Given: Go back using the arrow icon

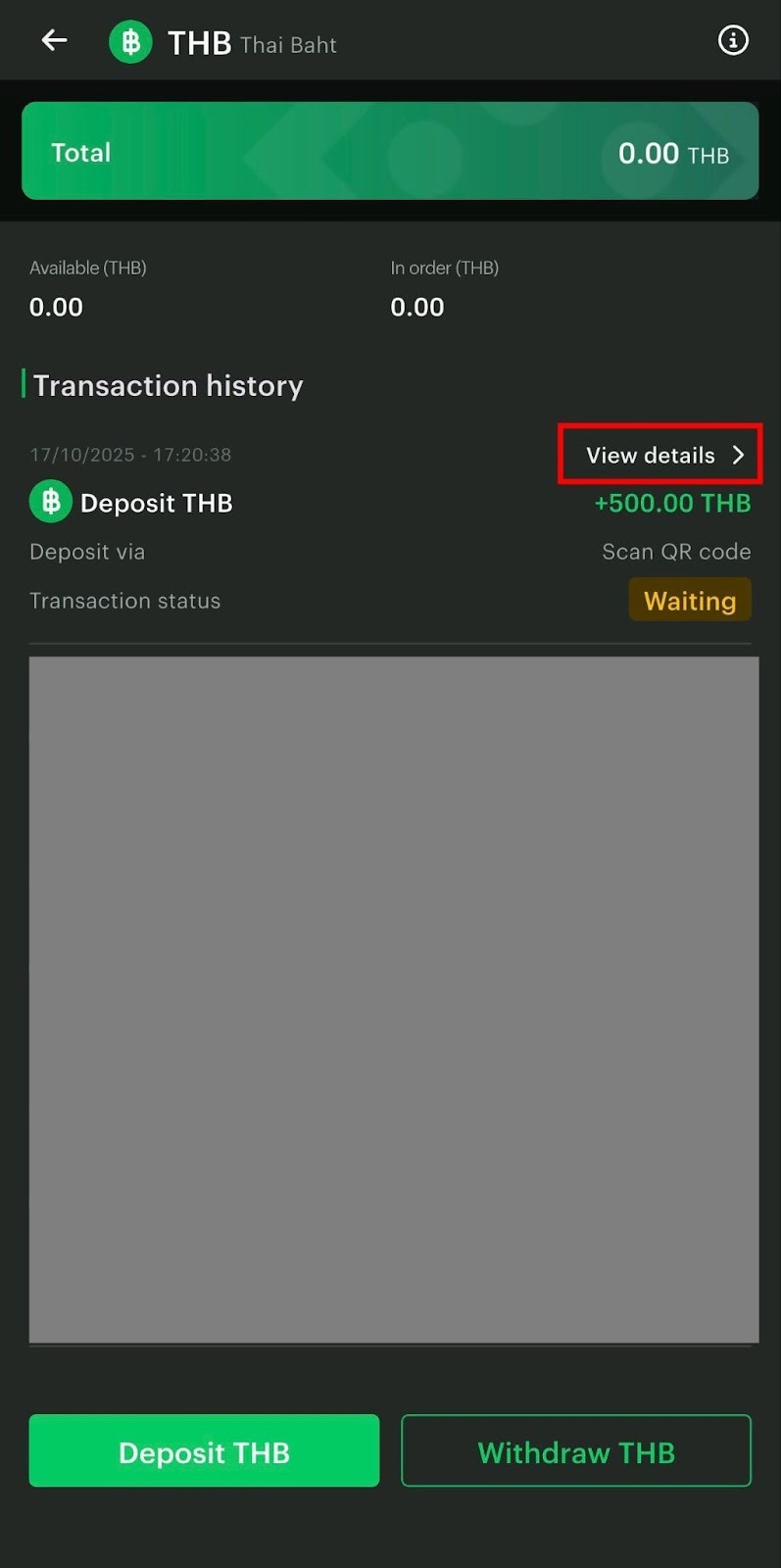Looking at the screenshot, I should tap(54, 40).
